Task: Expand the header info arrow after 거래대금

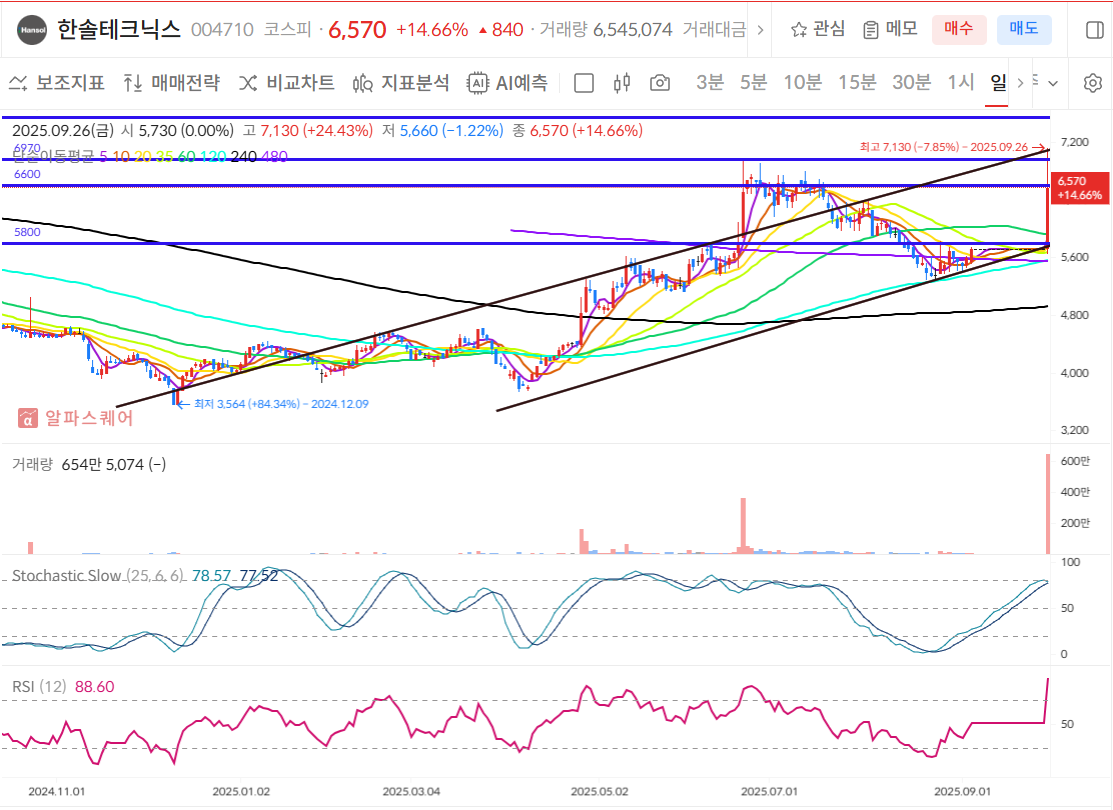Action: [x=760, y=30]
